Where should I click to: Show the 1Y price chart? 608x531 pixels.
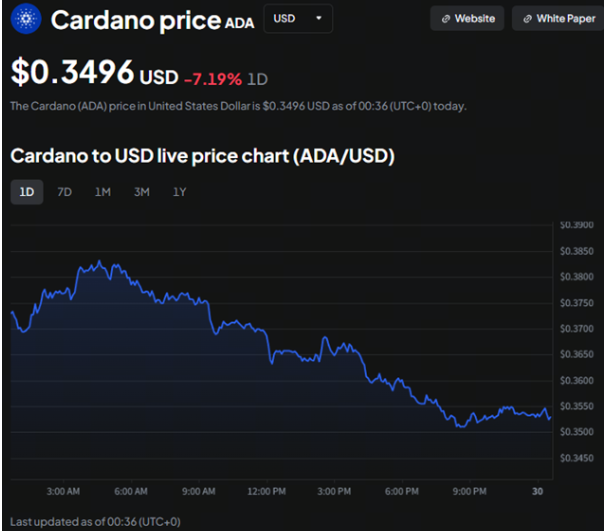click(x=179, y=192)
